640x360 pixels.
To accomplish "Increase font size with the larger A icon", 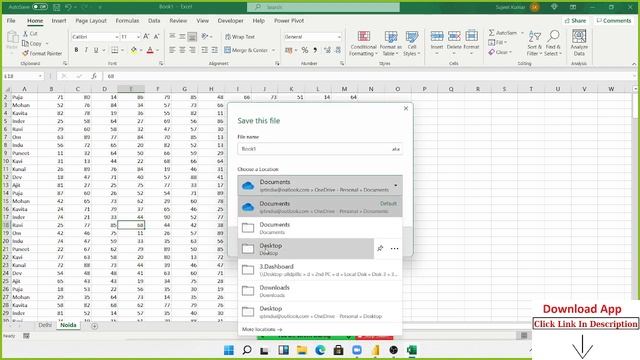I will (x=146, y=37).
